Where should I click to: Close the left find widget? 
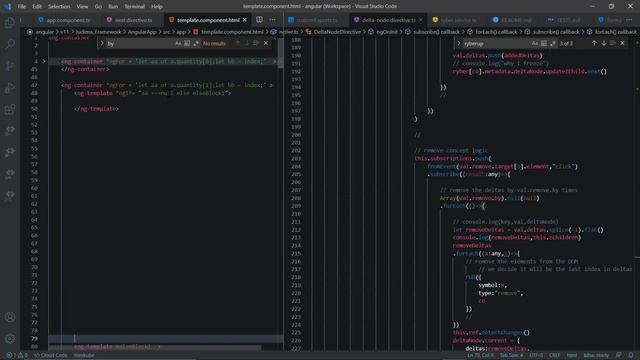pos(266,43)
